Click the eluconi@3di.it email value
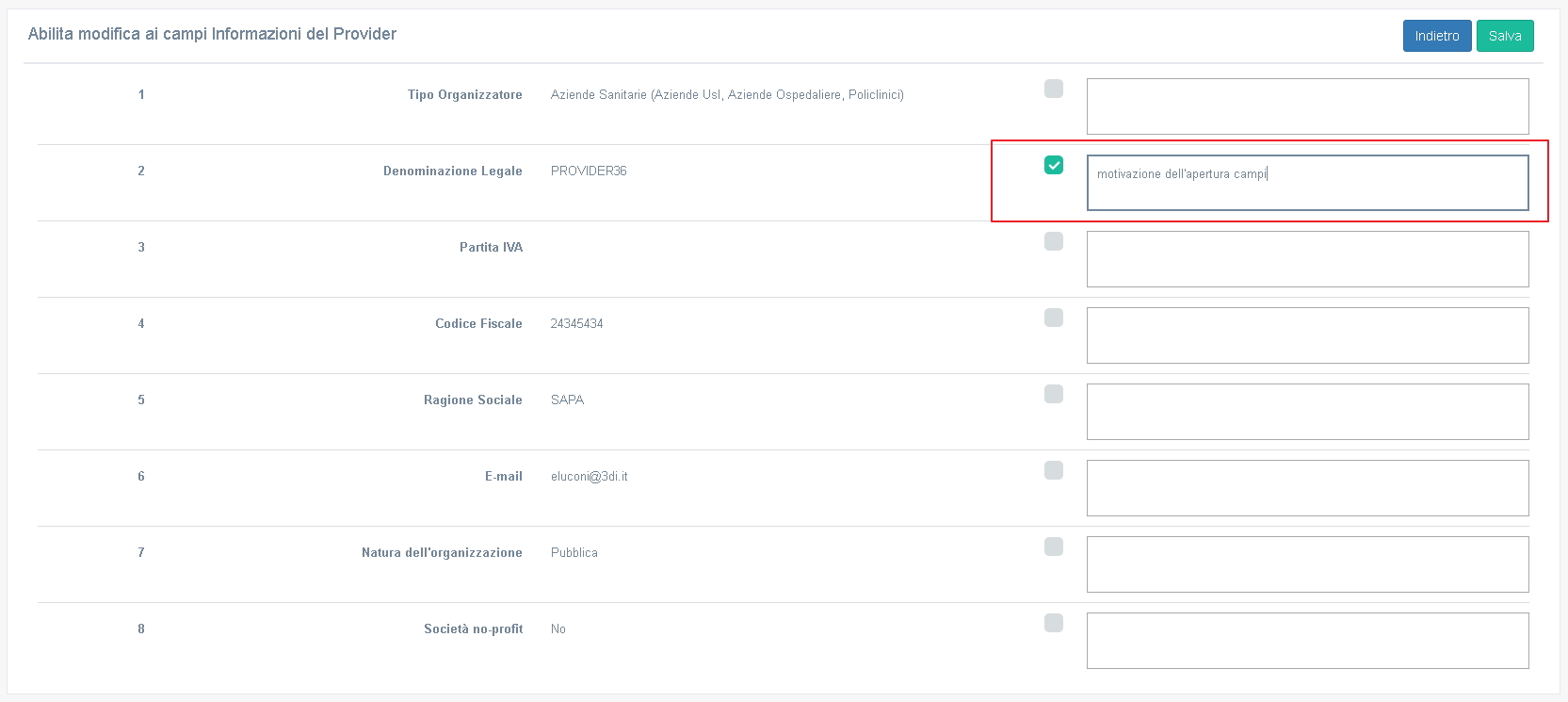Viewport: 1568px width, 702px height. [x=589, y=477]
